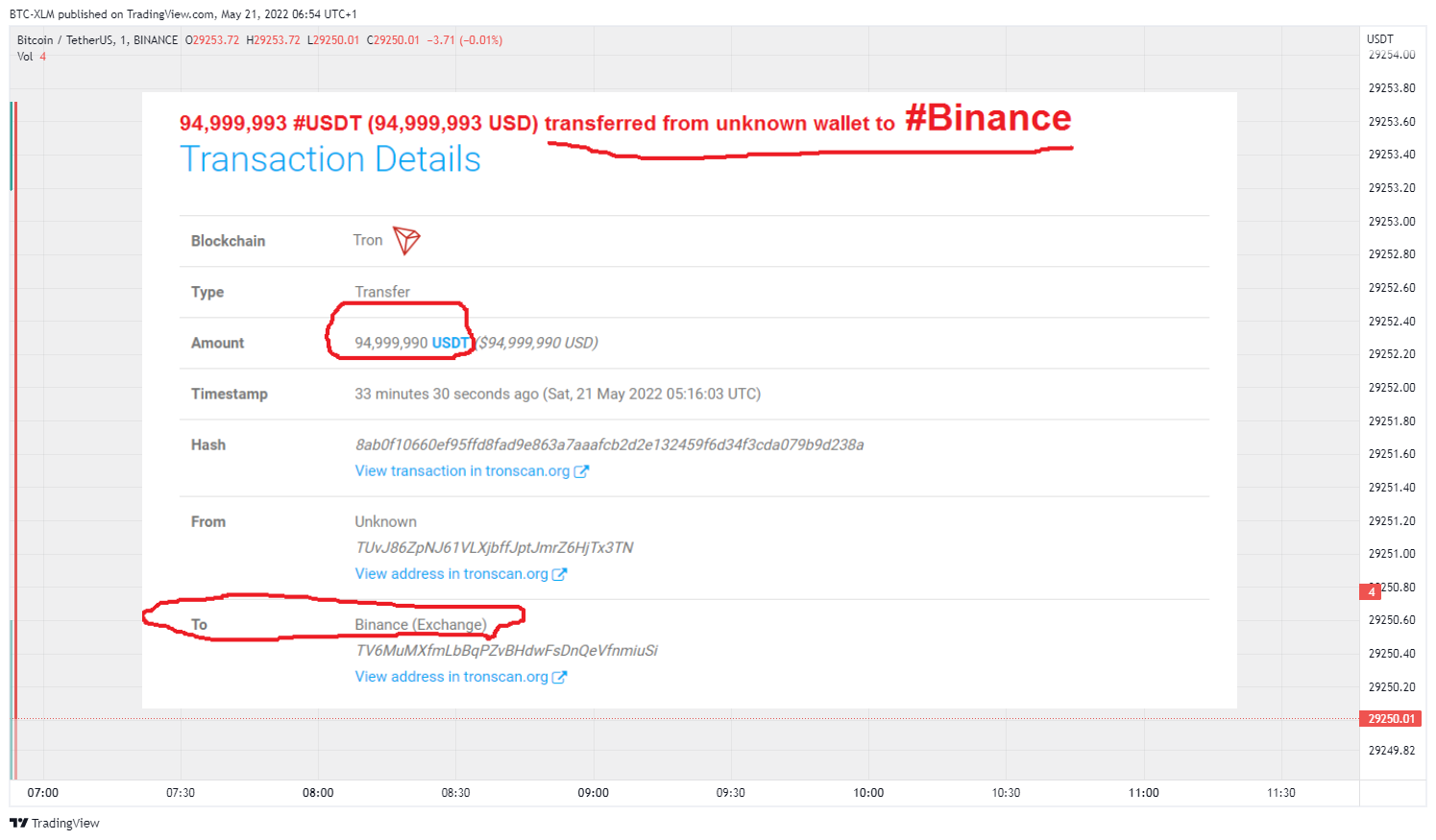Click the O29253.72 open value in header
Image resolution: width=1436 pixels, height=840 pixels.
coord(212,40)
